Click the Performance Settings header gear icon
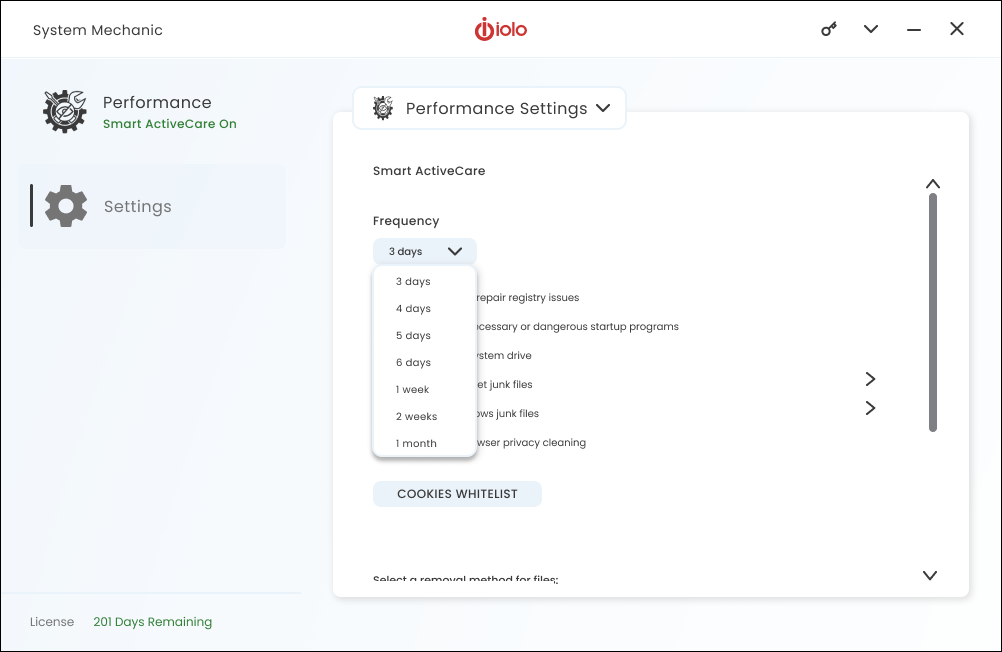The image size is (1002, 652). click(383, 108)
